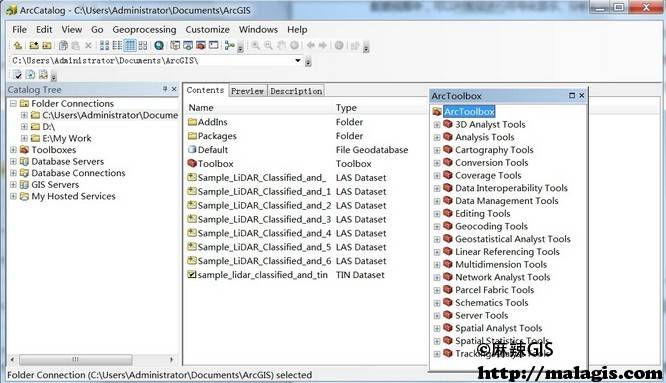Collapse the Folder Connections node
This screenshot has height=383, width=666.
click(x=14, y=104)
